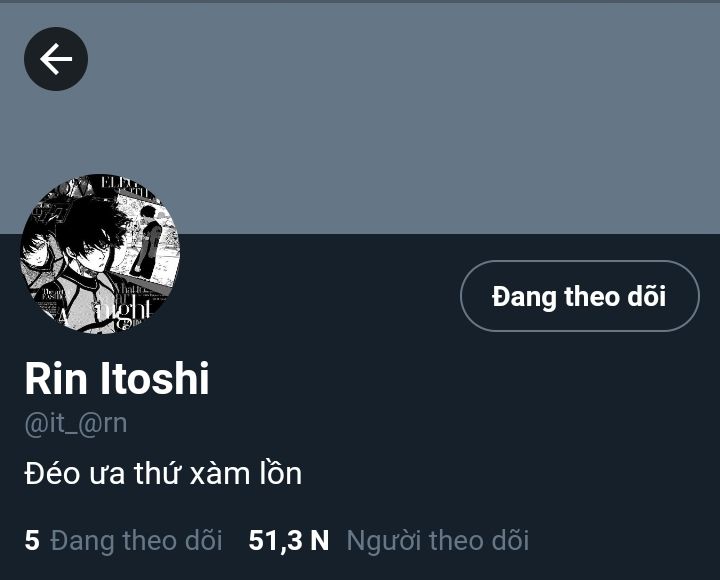Screen dimensions: 720x580
Task: Tap the bio text Đéo ưa thứ xàm lồn
Action: point(163,473)
